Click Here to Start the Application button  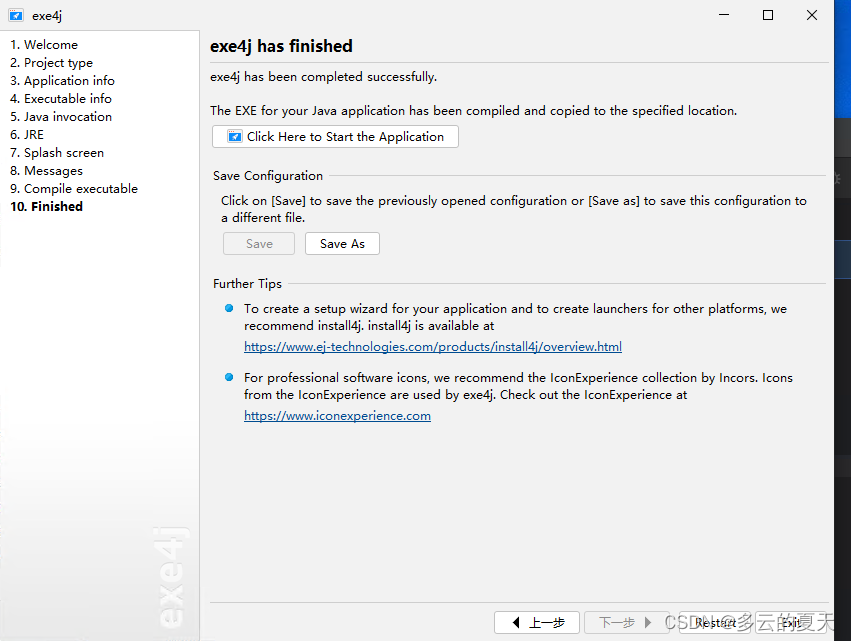pos(335,137)
